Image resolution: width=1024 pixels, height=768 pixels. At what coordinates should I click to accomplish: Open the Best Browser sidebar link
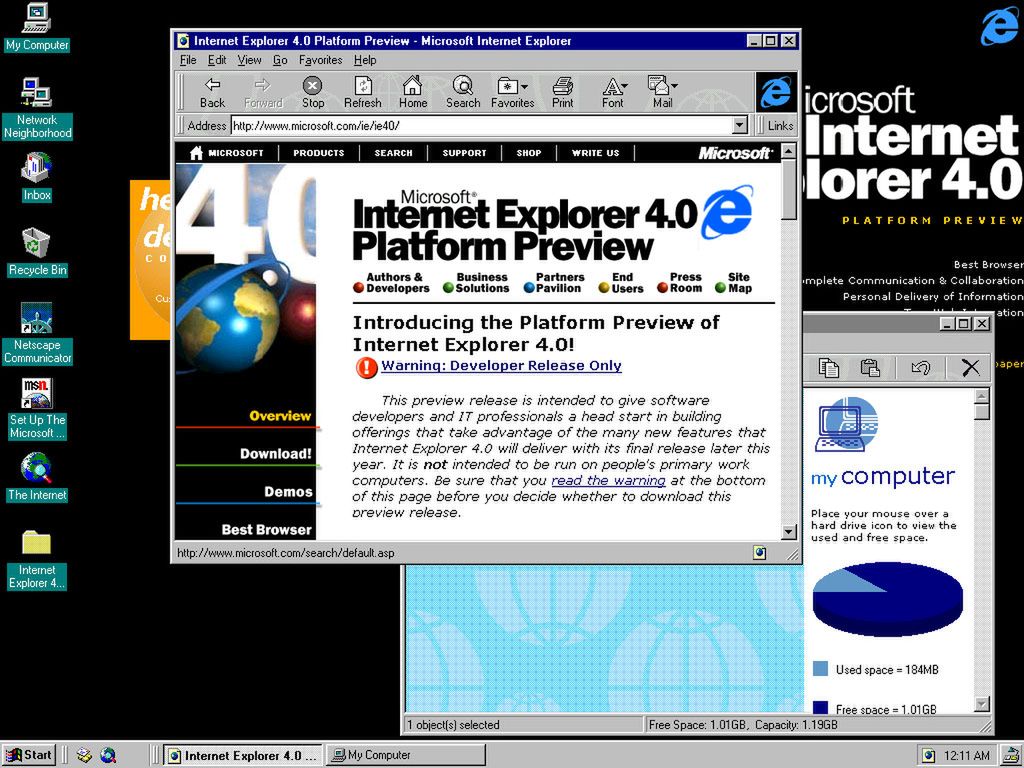click(266, 530)
